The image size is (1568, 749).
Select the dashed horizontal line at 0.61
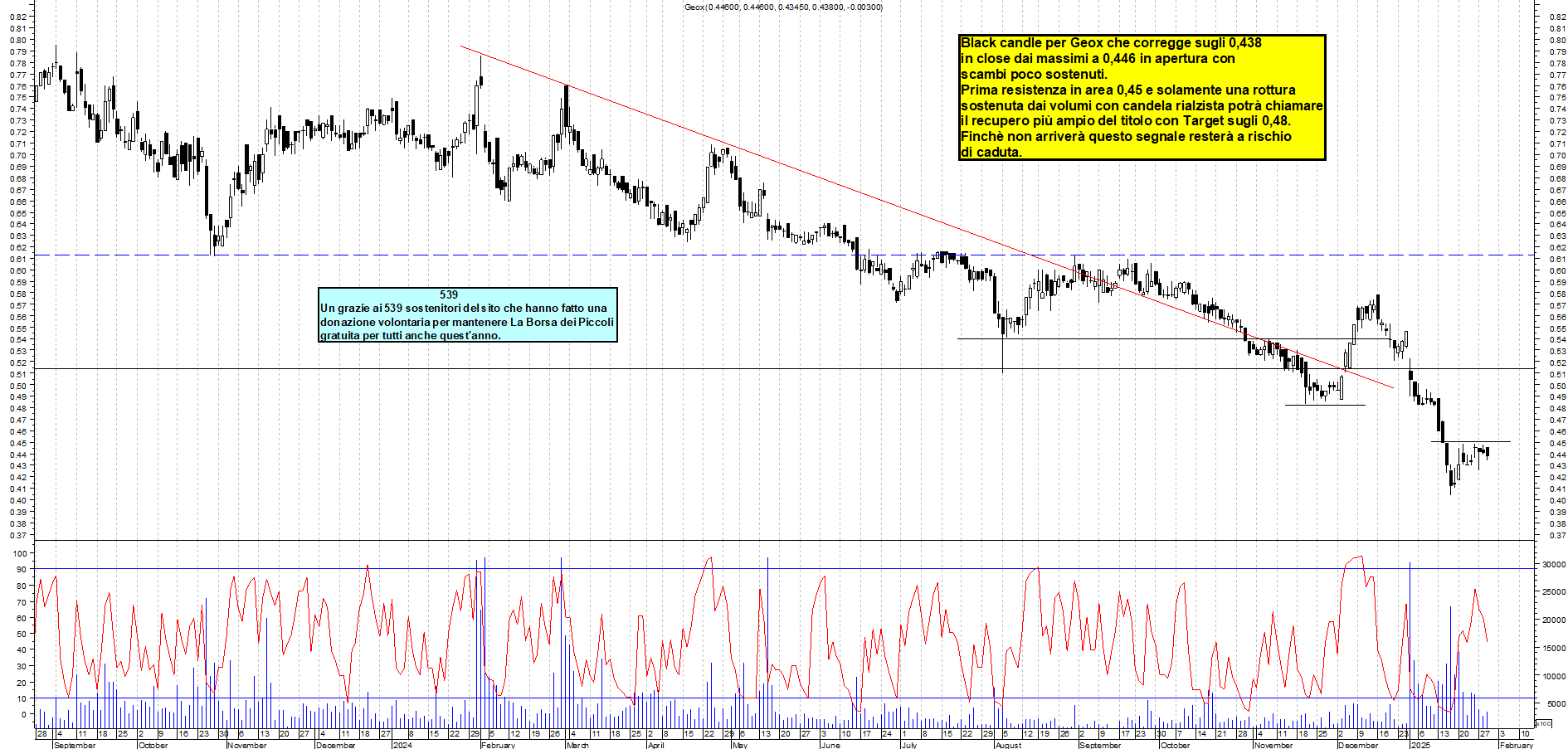(x=784, y=255)
